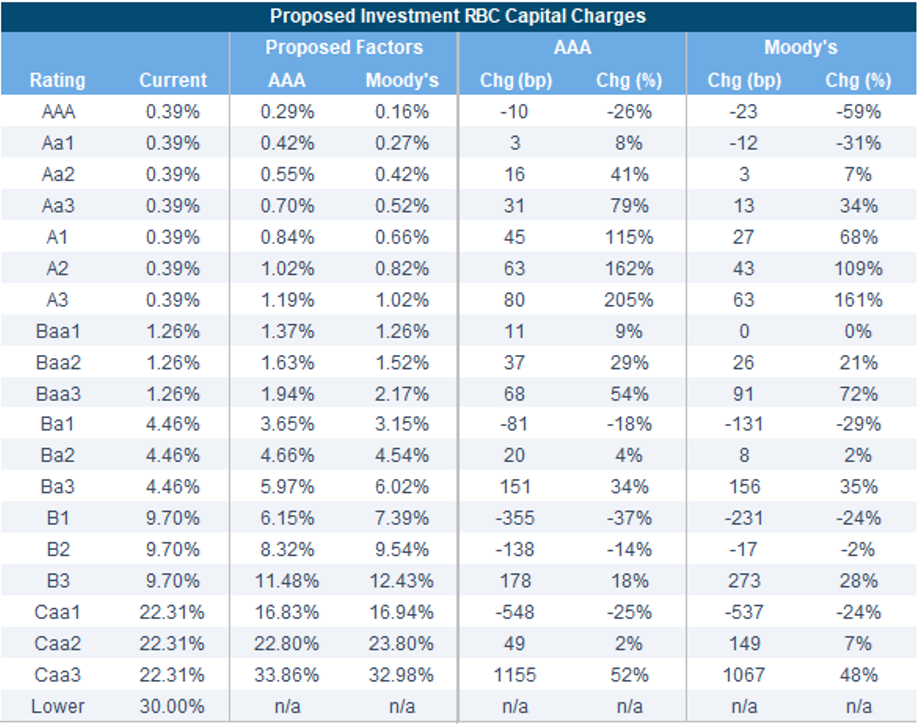Click the table title Proposed Investment RBC Capital Charges
Viewport: 921px width, 725px height.
point(460,16)
